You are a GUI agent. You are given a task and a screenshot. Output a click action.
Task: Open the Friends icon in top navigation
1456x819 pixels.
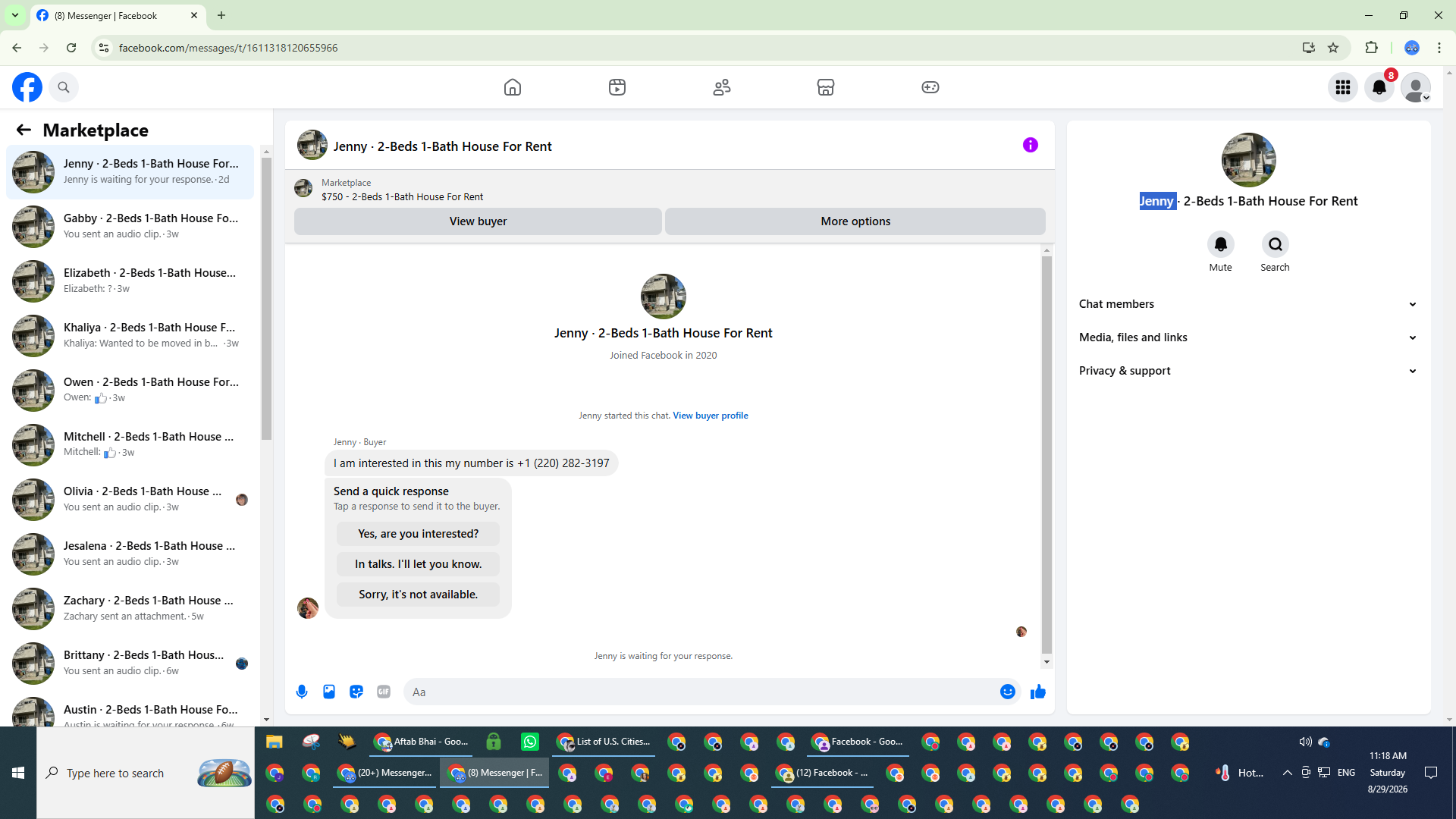point(722,87)
